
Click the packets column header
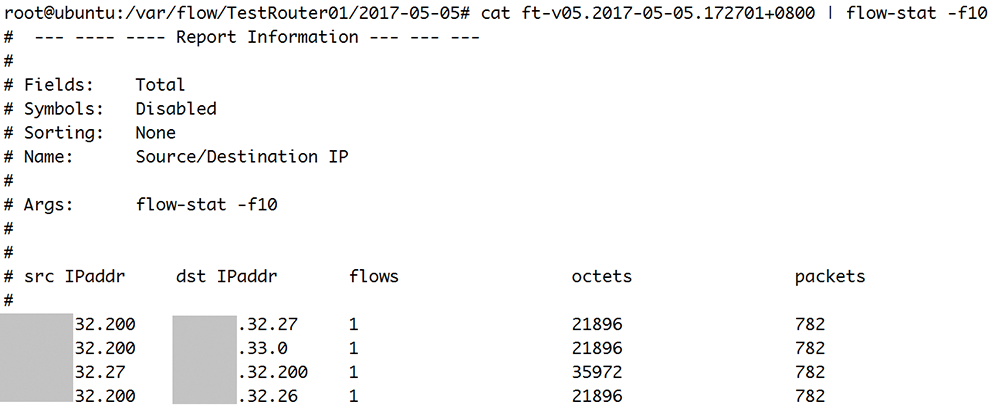[x=830, y=276]
